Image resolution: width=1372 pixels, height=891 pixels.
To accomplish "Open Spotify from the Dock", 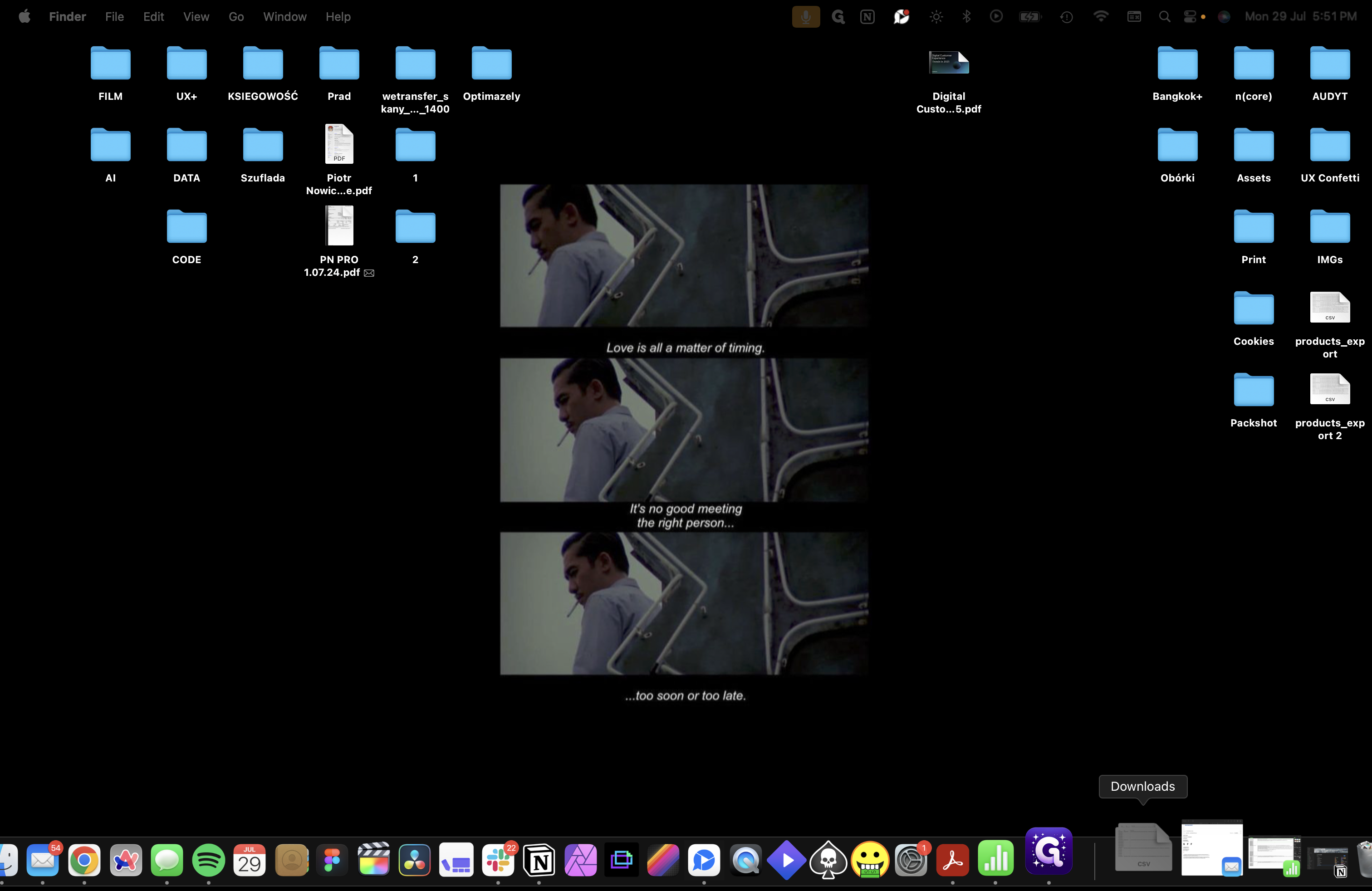I will click(x=208, y=860).
